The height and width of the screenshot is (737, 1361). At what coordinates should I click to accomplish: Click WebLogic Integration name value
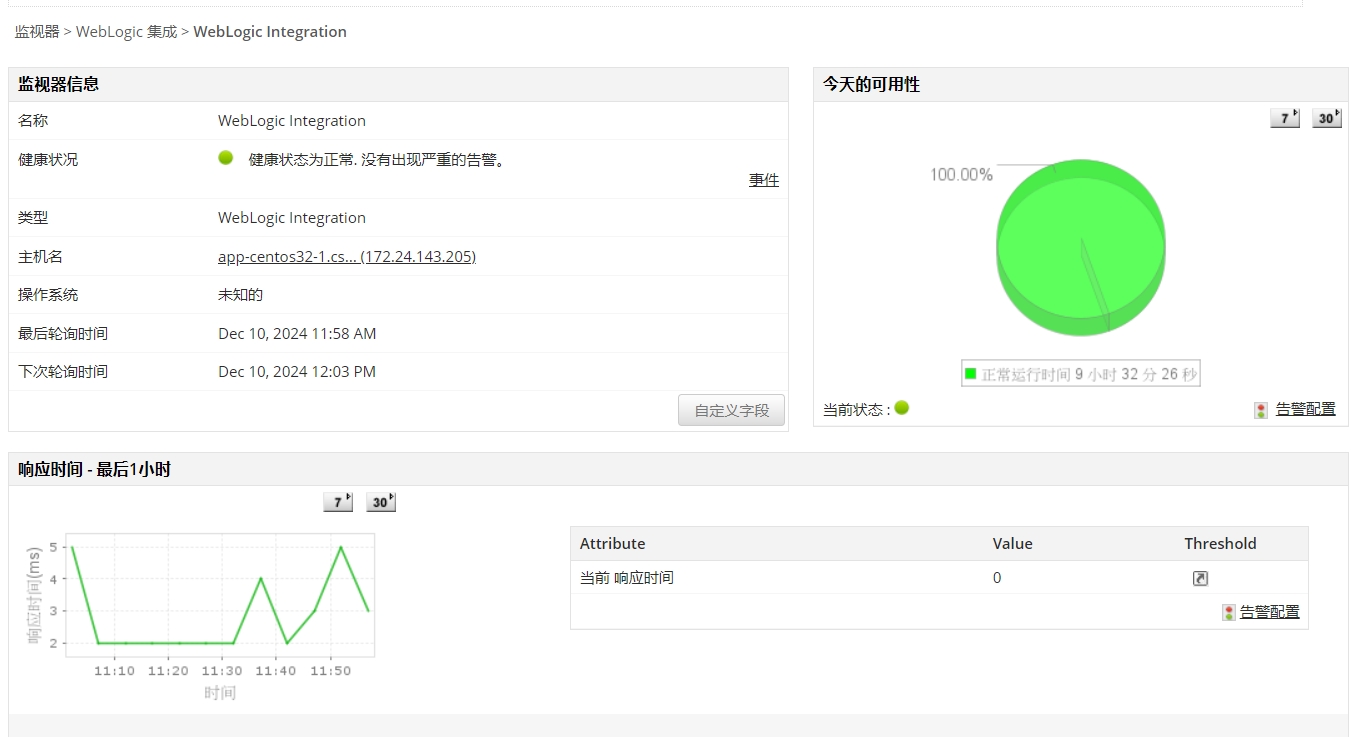point(292,121)
